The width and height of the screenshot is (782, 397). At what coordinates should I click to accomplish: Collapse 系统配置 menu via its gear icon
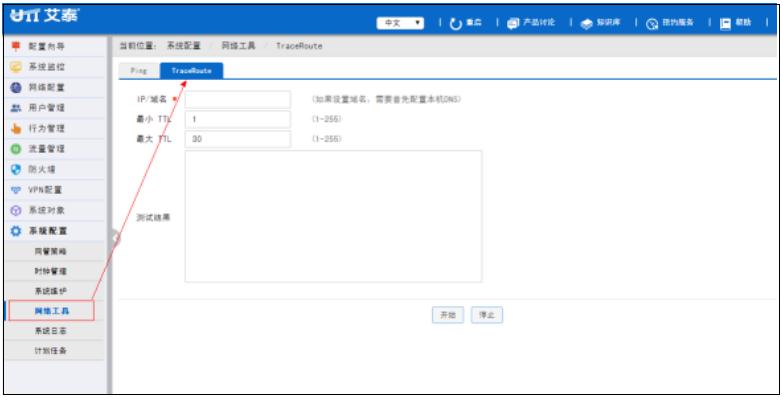point(16,231)
